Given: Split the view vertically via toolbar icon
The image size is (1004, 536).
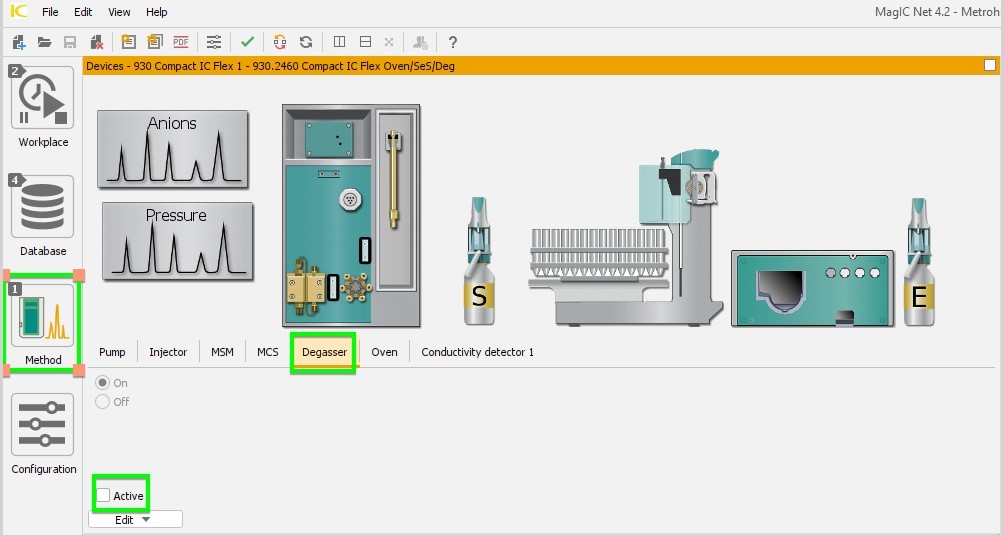Looking at the screenshot, I should tap(339, 42).
